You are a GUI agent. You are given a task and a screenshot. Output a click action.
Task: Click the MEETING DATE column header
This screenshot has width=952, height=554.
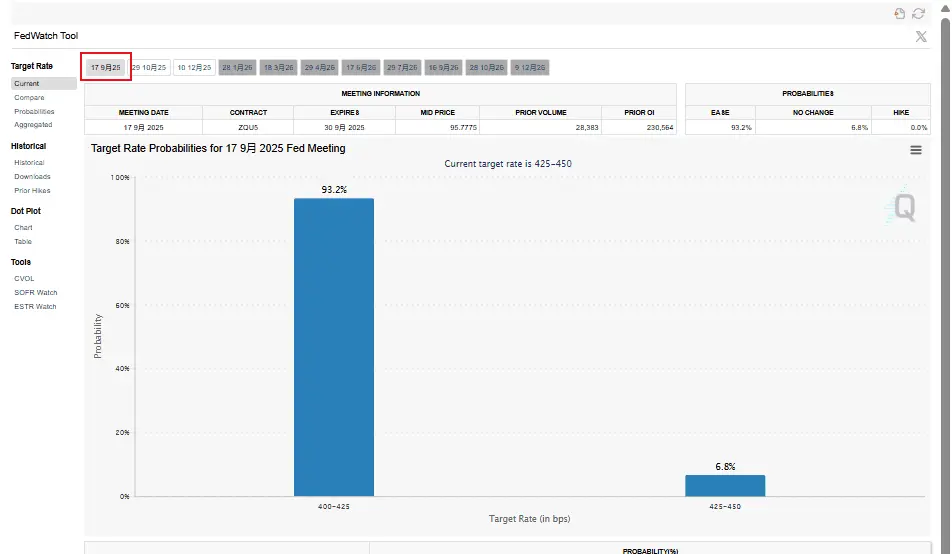coord(143,112)
